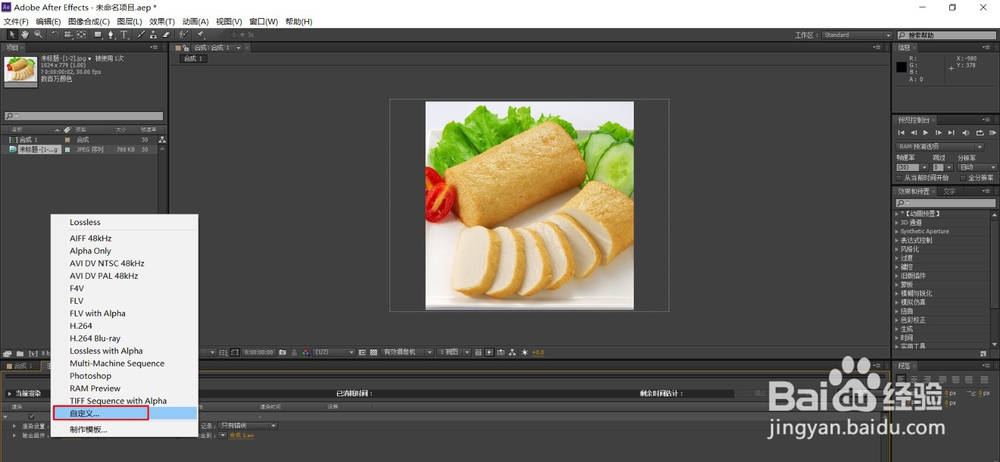1000x462 pixels.
Task: Select the Eraser tool
Action: 166,34
